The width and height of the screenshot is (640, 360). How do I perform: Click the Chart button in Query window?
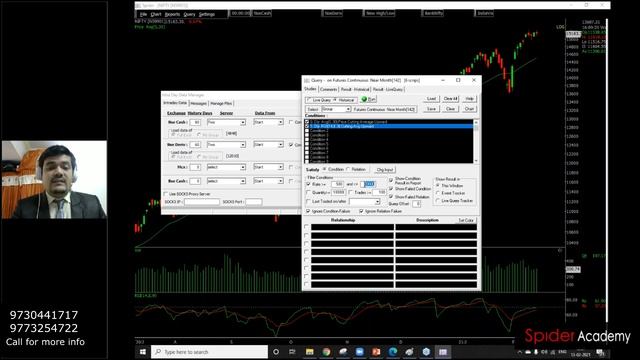pyautogui.click(x=469, y=109)
